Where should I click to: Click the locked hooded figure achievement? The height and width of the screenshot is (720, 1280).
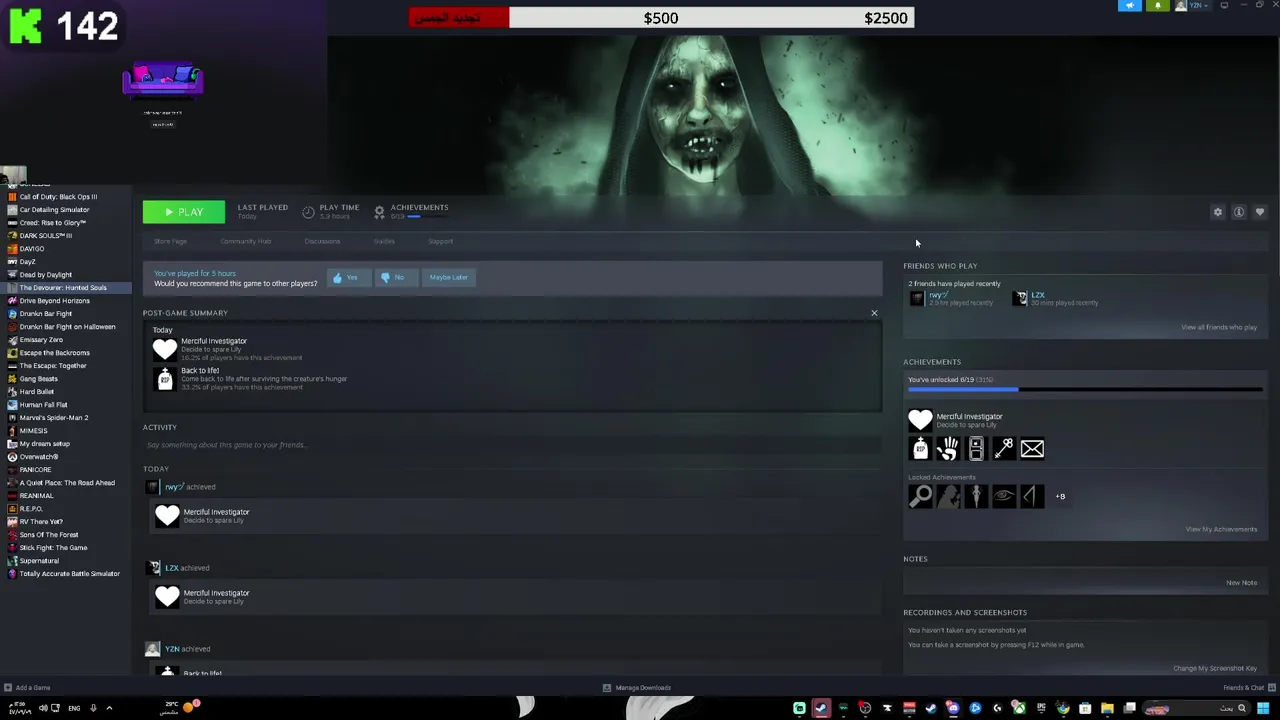point(948,496)
